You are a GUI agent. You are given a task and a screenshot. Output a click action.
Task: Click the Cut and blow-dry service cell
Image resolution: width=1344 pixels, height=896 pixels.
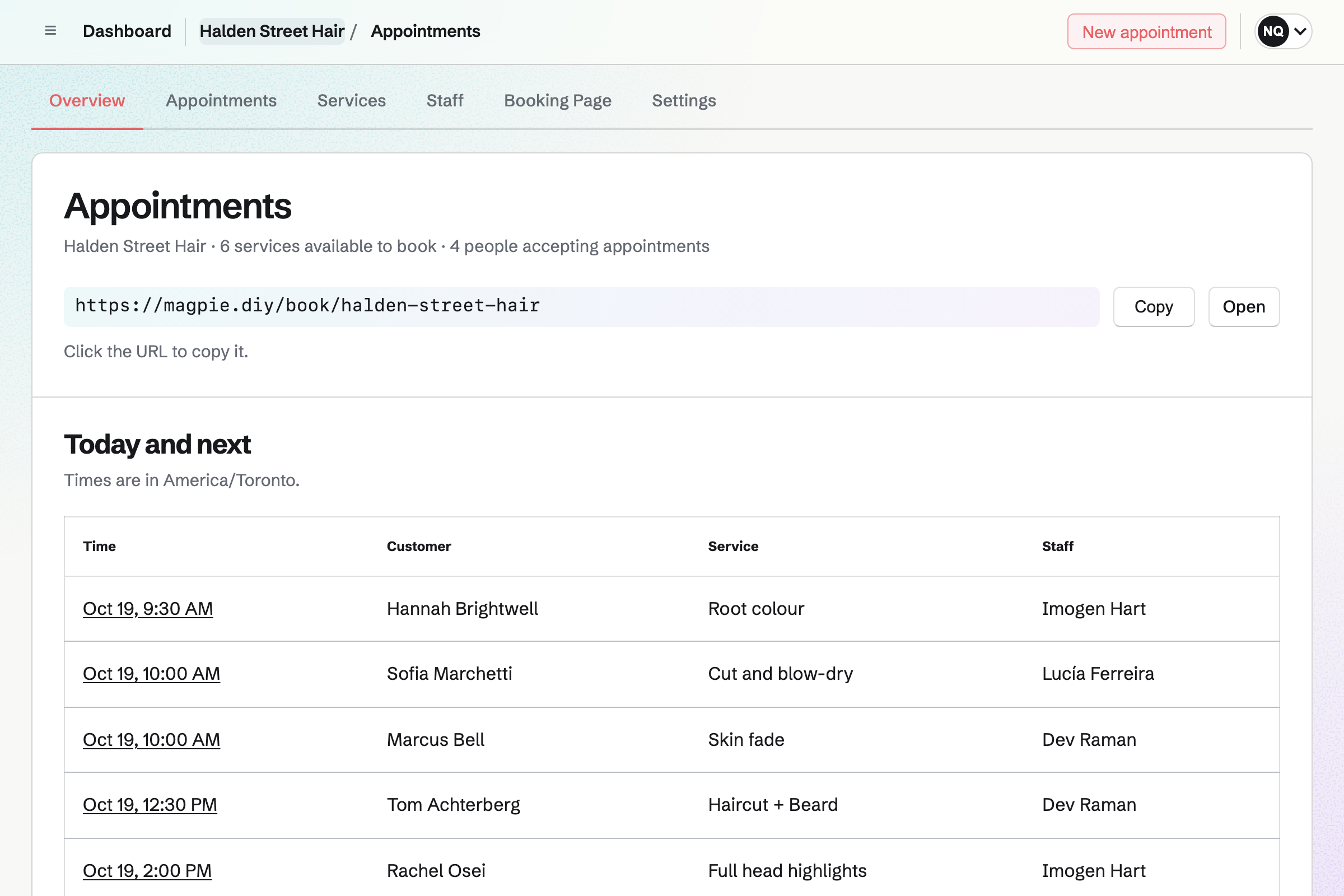tap(781, 674)
